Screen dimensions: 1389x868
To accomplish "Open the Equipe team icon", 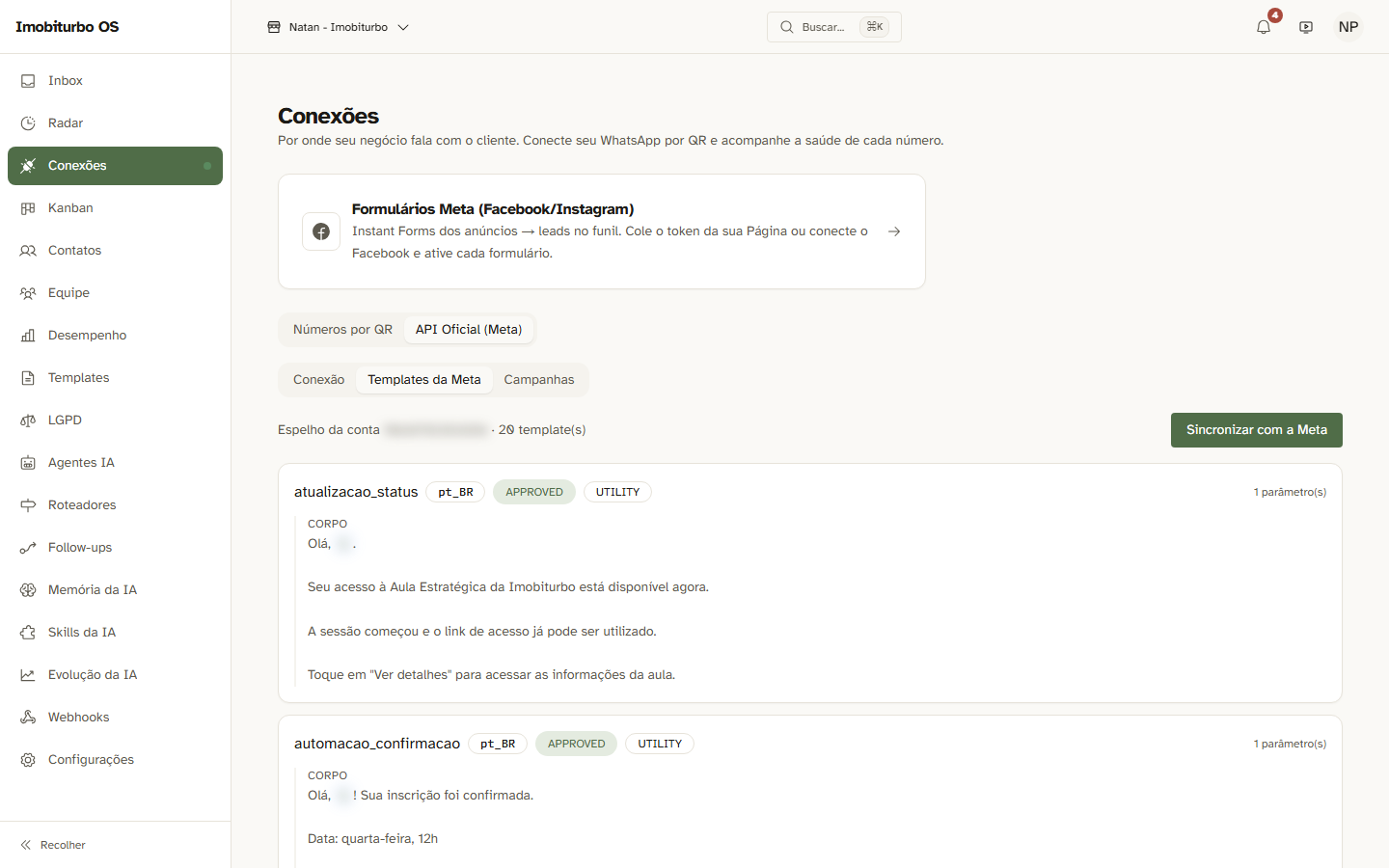I will click(x=28, y=293).
